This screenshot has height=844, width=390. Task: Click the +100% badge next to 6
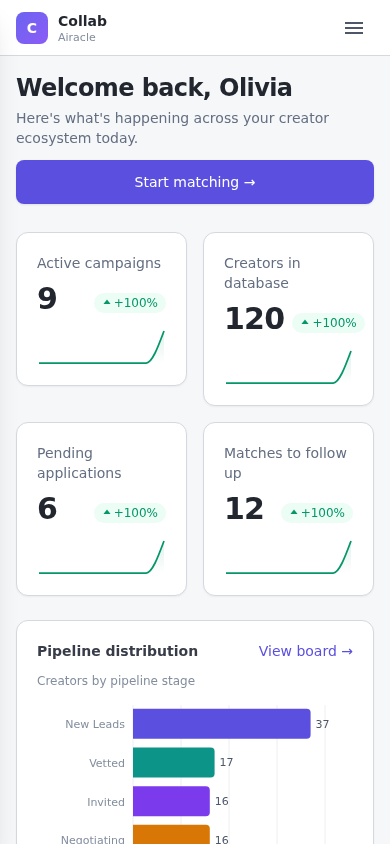(130, 513)
